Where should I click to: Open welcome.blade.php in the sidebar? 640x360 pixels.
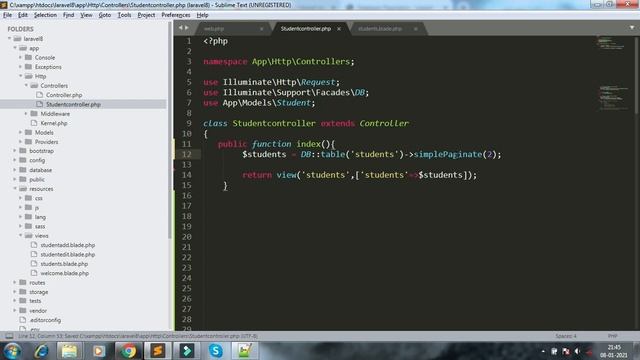tap(64, 273)
